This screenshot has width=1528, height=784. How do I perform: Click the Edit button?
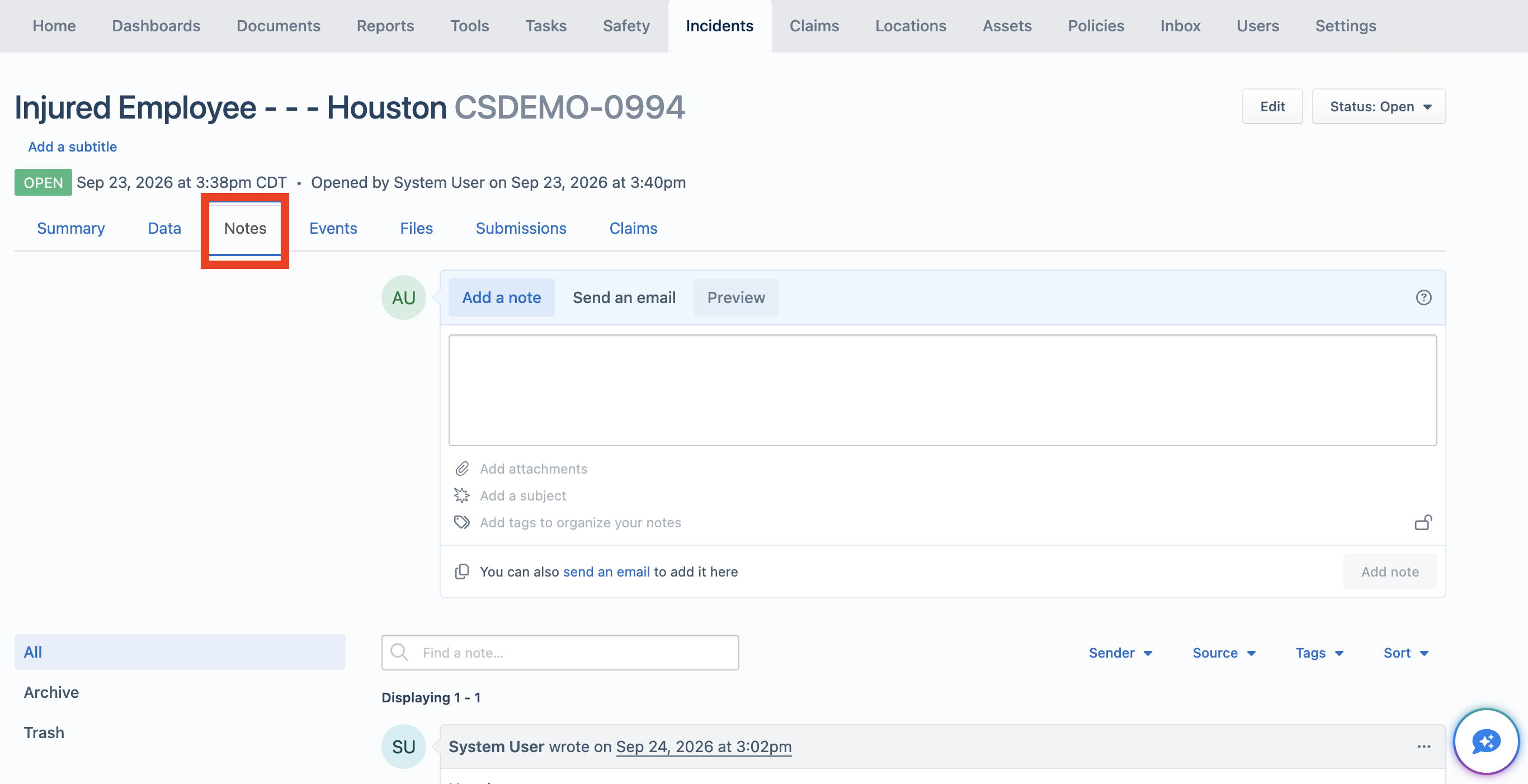(1272, 107)
